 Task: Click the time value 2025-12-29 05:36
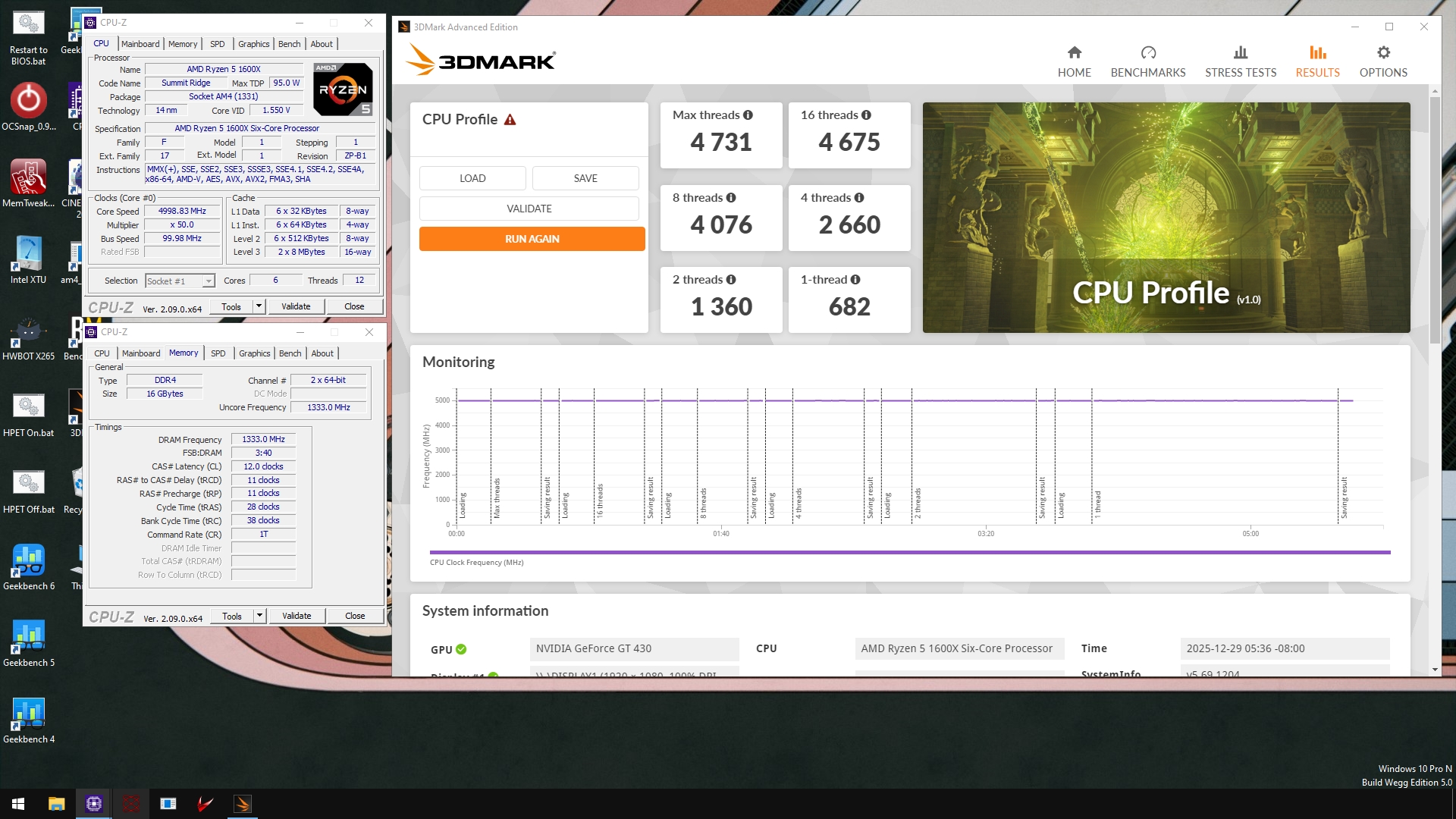coord(1285,649)
